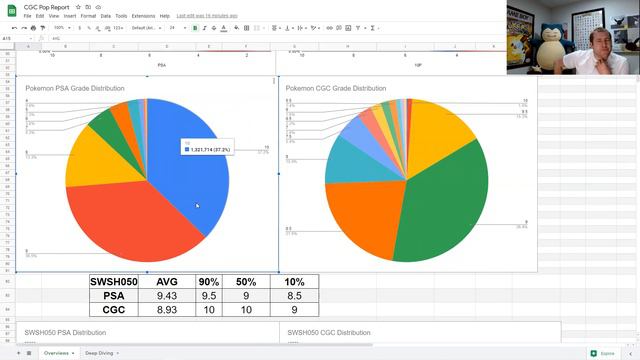Insert a link
Image resolution: width=640 pixels, height=360 pixels.
330,28
